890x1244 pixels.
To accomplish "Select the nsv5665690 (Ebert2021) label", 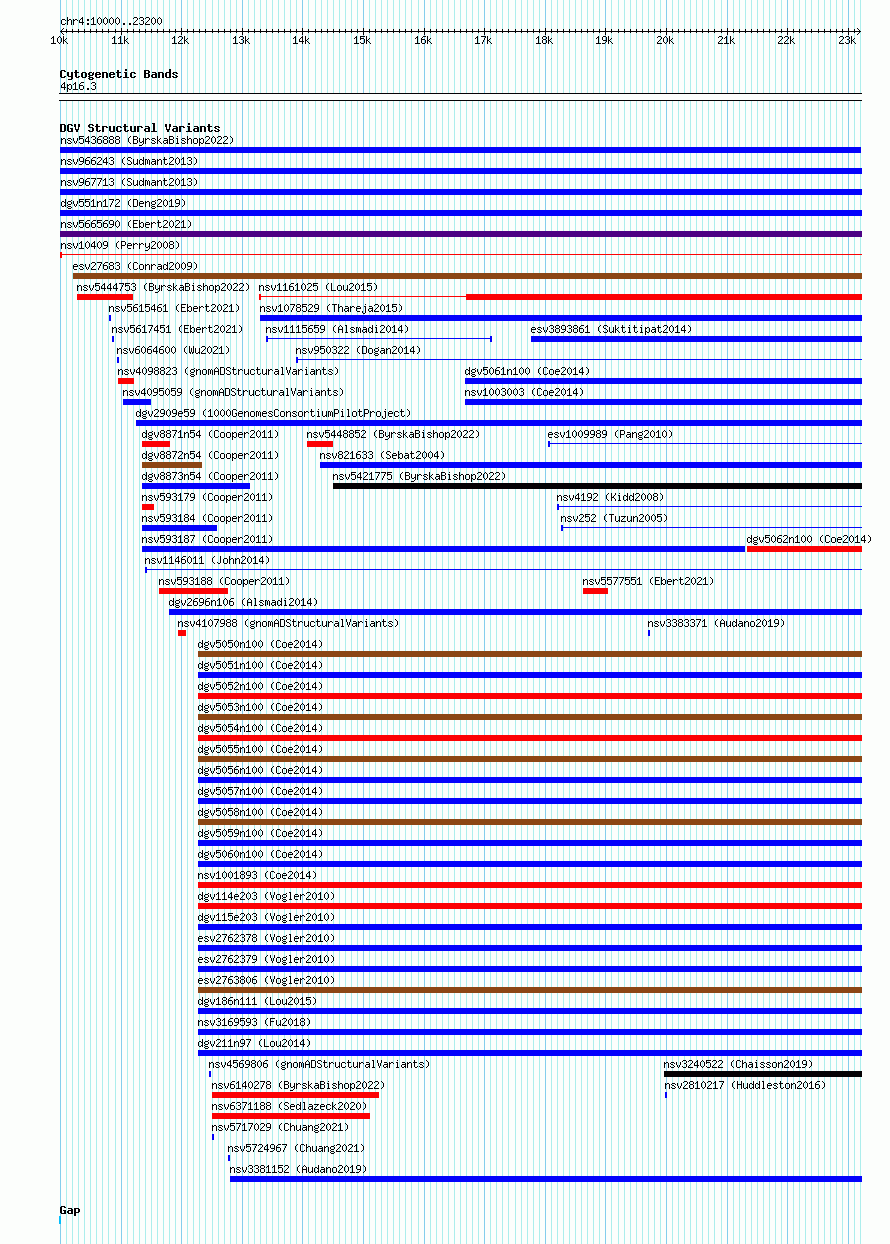I will click(125, 224).
